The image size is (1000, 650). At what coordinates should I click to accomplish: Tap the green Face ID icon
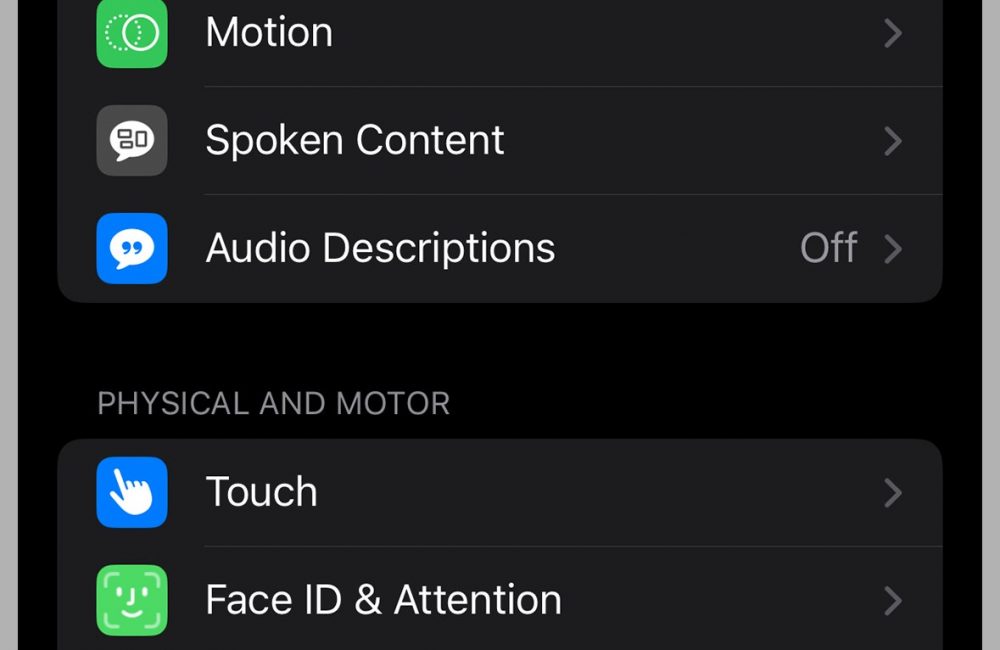[132, 600]
